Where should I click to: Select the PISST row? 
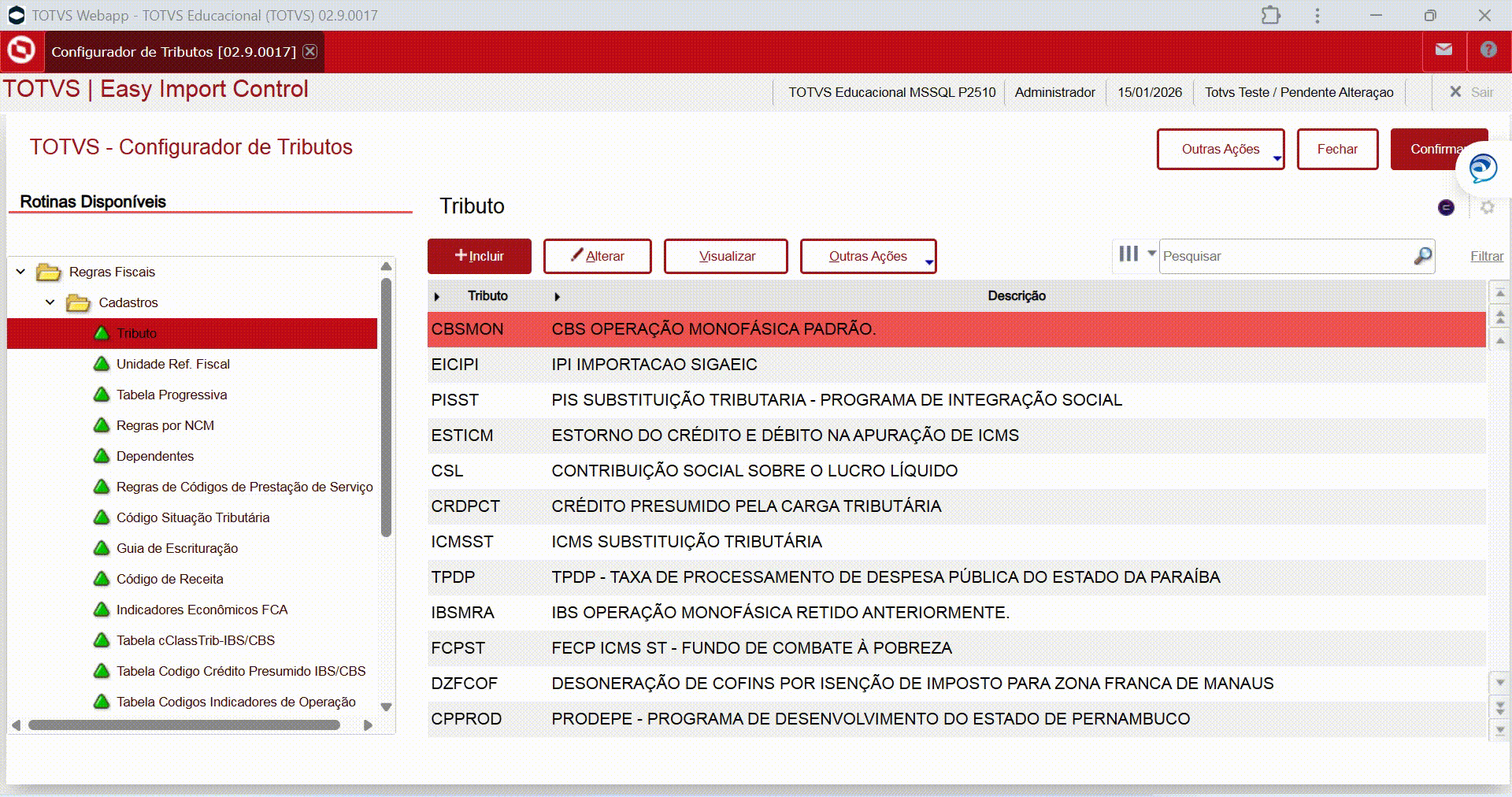click(x=956, y=400)
